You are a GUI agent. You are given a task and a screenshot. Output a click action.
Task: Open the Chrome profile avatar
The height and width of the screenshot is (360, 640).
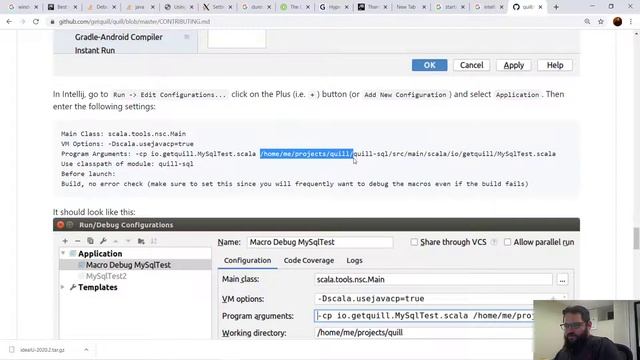[x=618, y=22]
